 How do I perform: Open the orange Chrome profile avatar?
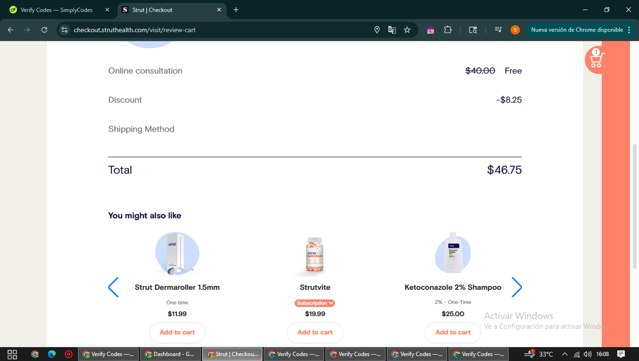pos(515,30)
